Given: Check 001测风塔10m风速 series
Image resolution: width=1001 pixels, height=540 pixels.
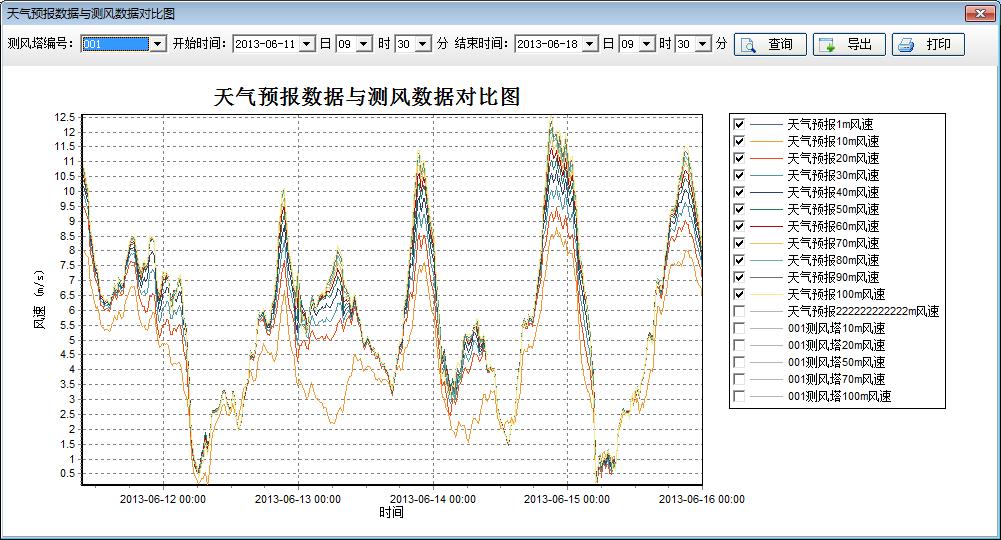Looking at the screenshot, I should [x=739, y=328].
